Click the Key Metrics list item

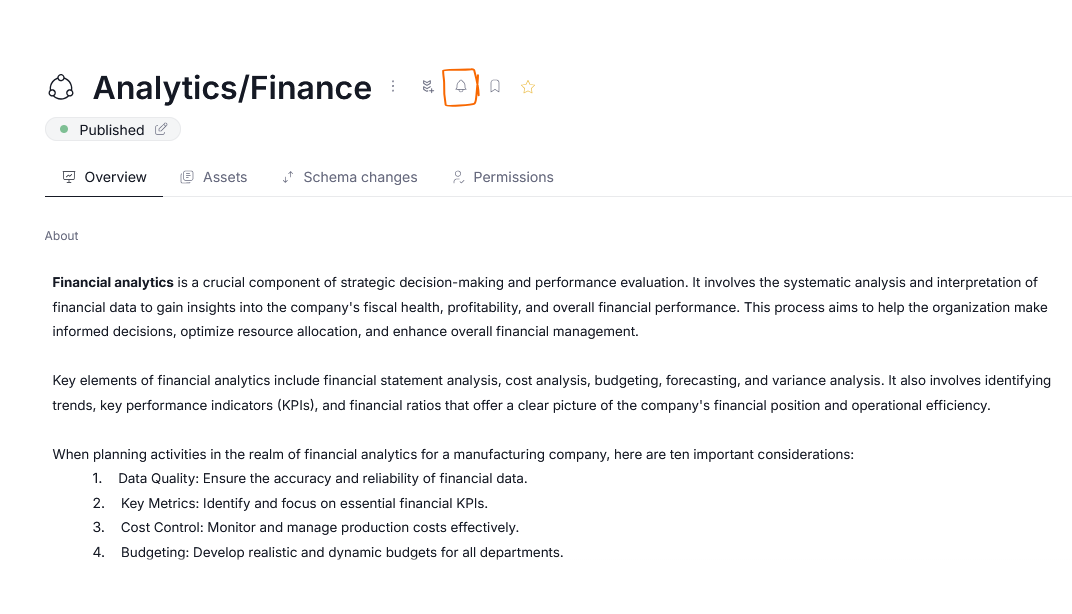pyautogui.click(x=304, y=503)
